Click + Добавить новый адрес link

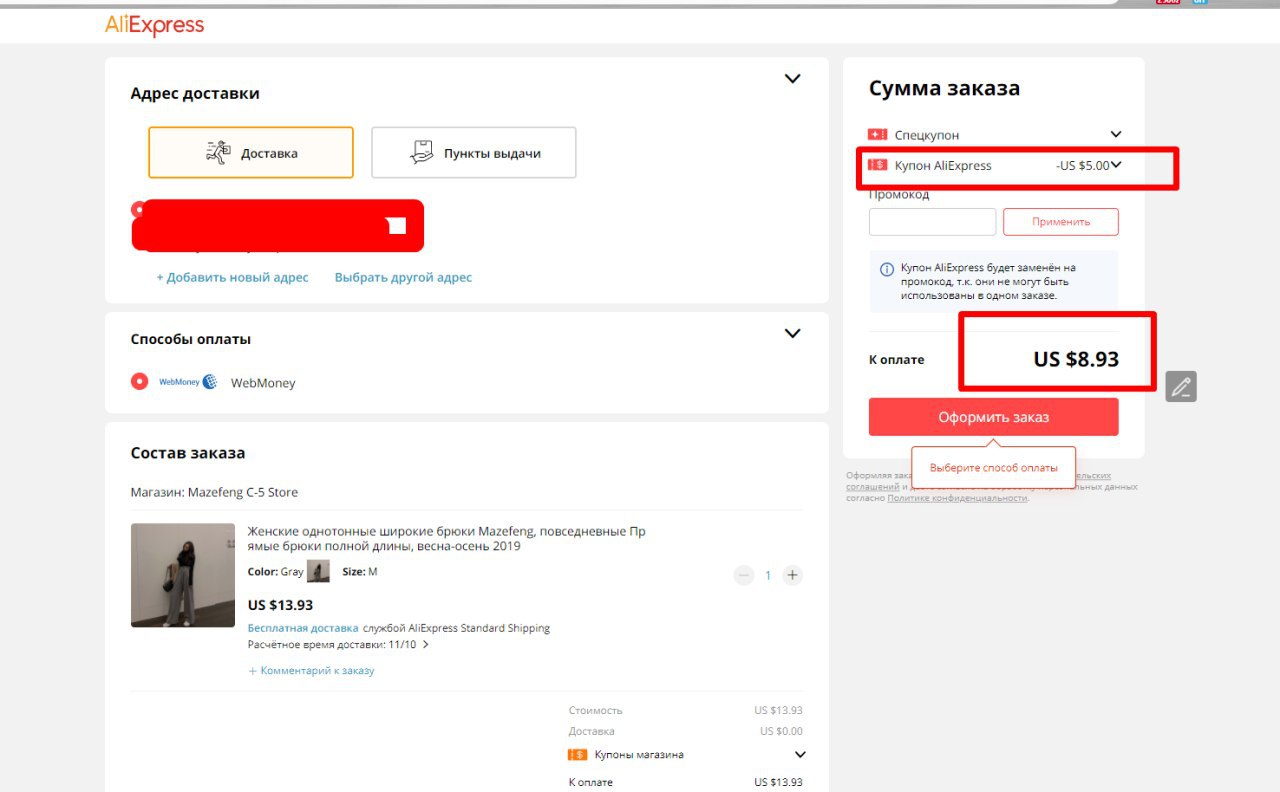[232, 277]
